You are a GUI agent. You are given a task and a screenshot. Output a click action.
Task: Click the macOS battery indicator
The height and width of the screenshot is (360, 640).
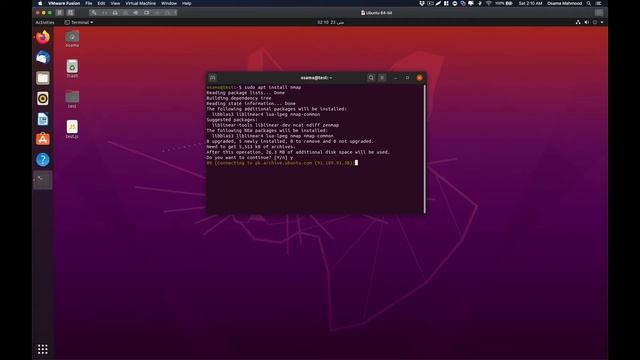[504, 3]
